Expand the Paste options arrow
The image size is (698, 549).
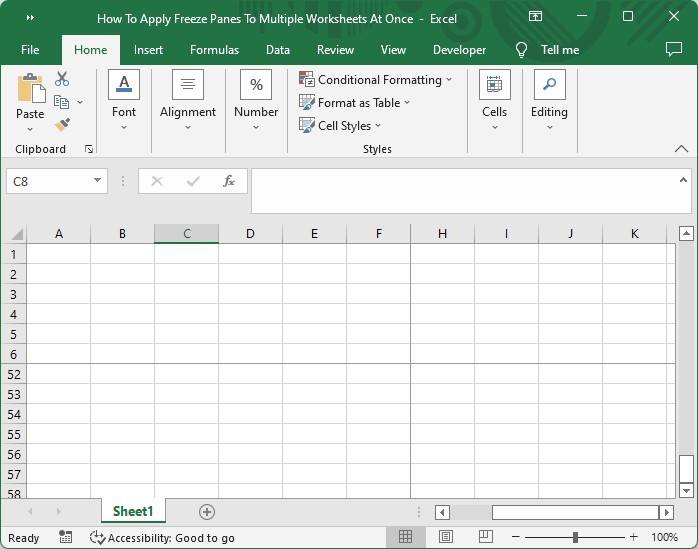click(30, 130)
